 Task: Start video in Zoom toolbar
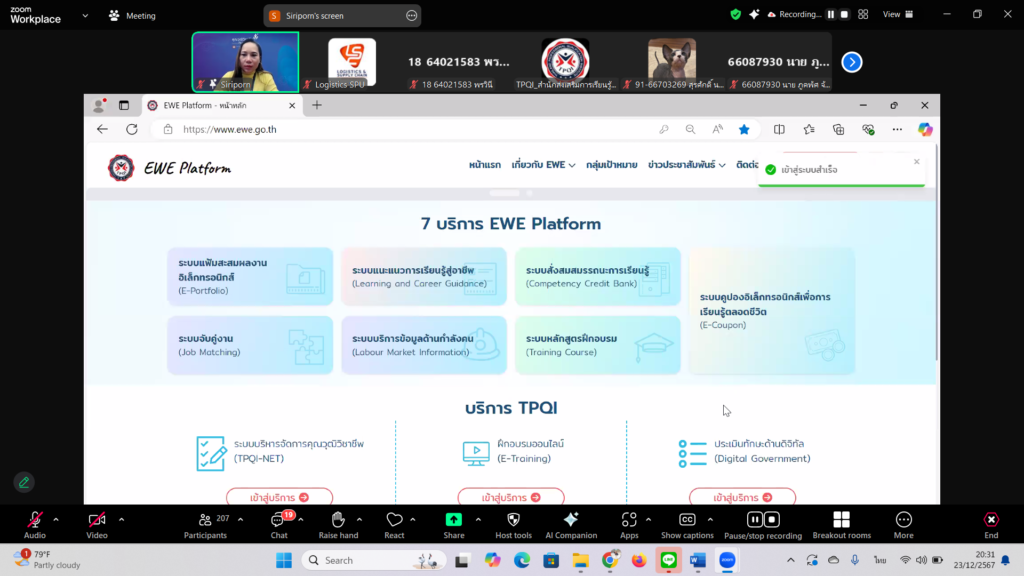[x=97, y=524]
